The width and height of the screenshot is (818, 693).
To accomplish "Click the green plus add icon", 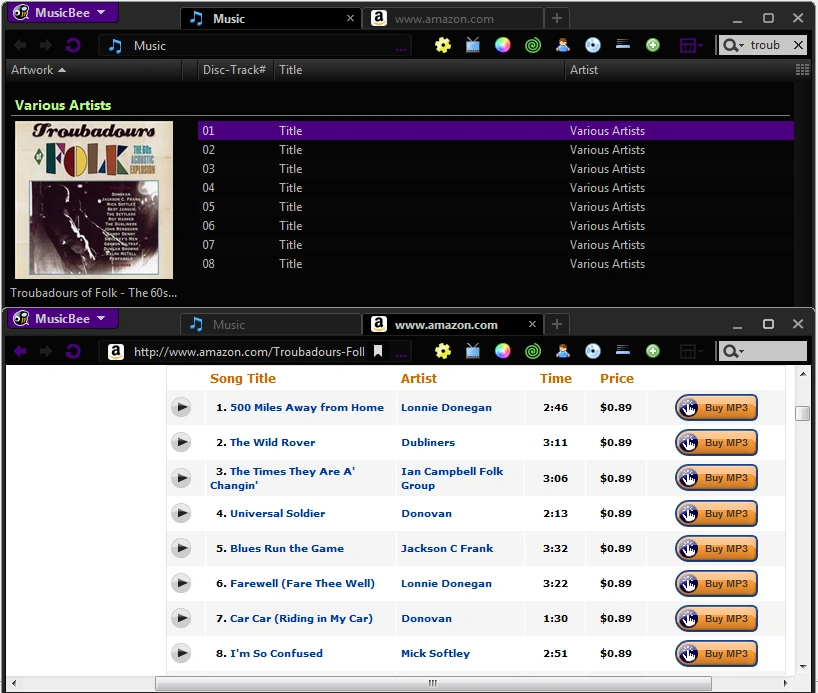I will 652,45.
